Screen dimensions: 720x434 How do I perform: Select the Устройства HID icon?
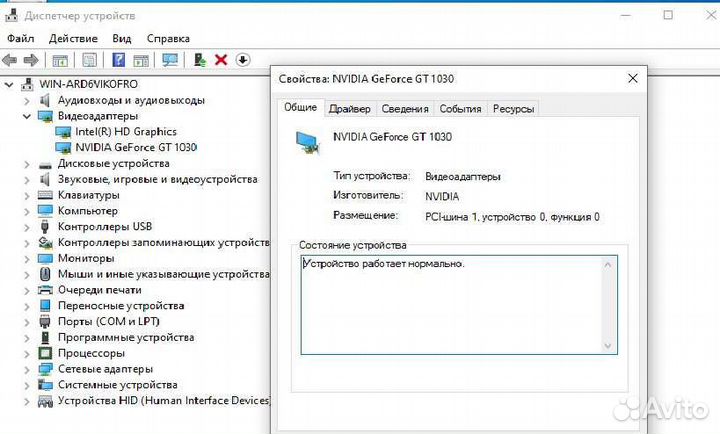(x=45, y=401)
